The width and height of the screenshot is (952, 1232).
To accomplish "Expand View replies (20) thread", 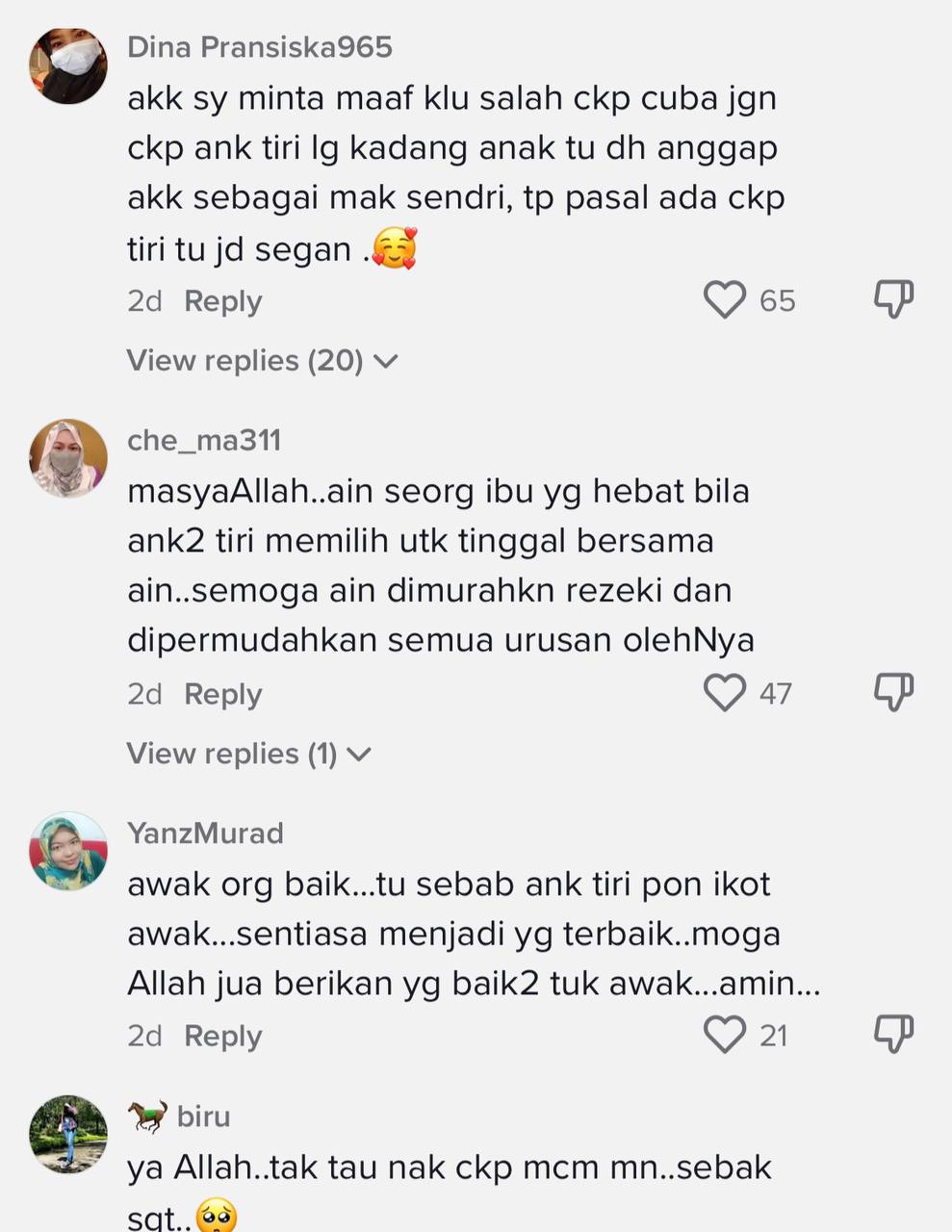I will tap(262, 361).
